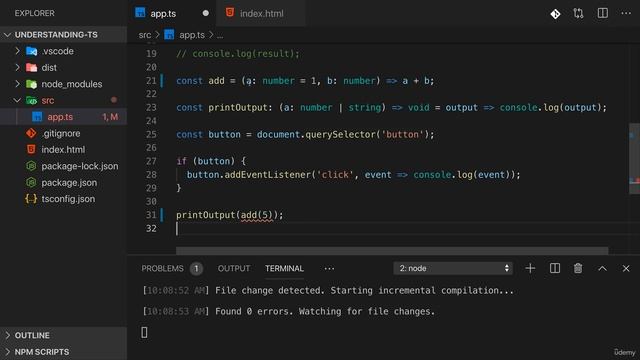Click the add(5) error underlined code
640x360 pixels.
[x=256, y=215]
